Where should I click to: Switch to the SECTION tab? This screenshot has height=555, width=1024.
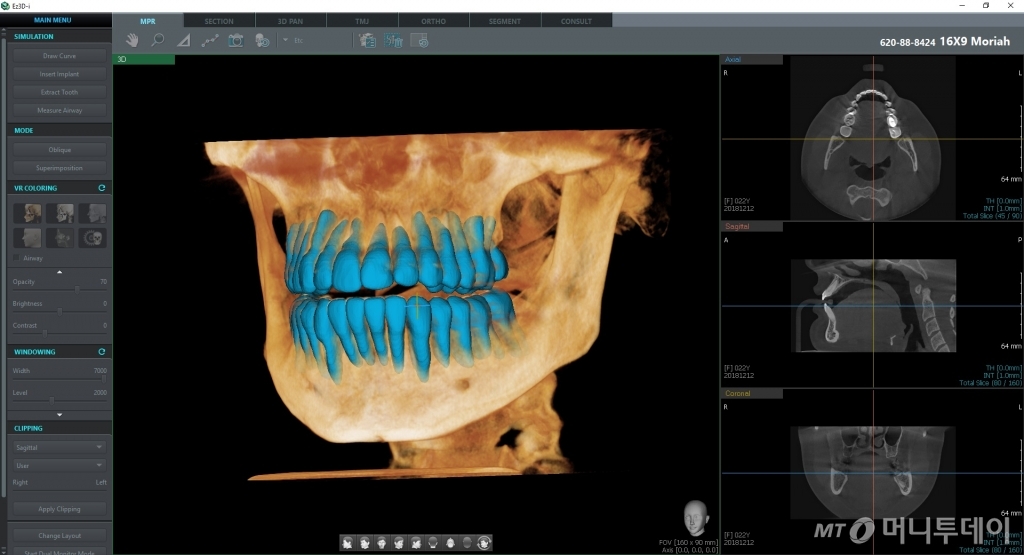(x=219, y=21)
